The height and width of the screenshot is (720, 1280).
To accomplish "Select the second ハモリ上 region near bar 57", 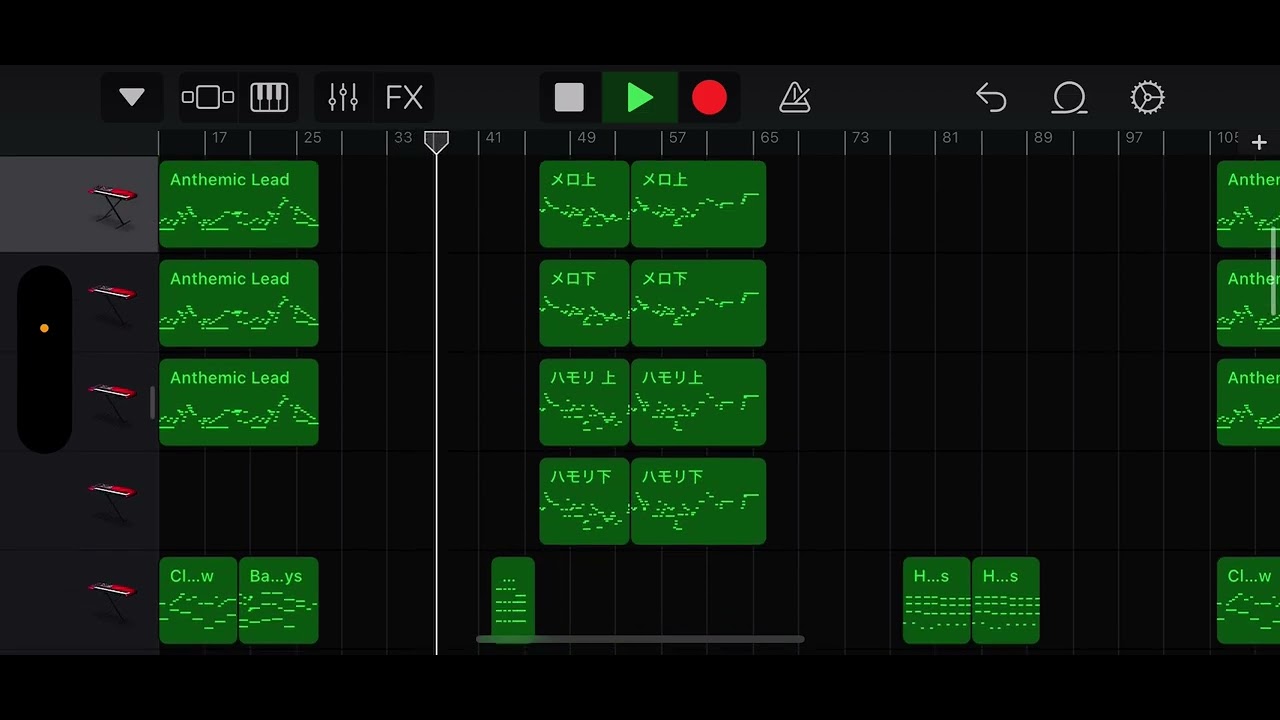I will [x=698, y=402].
